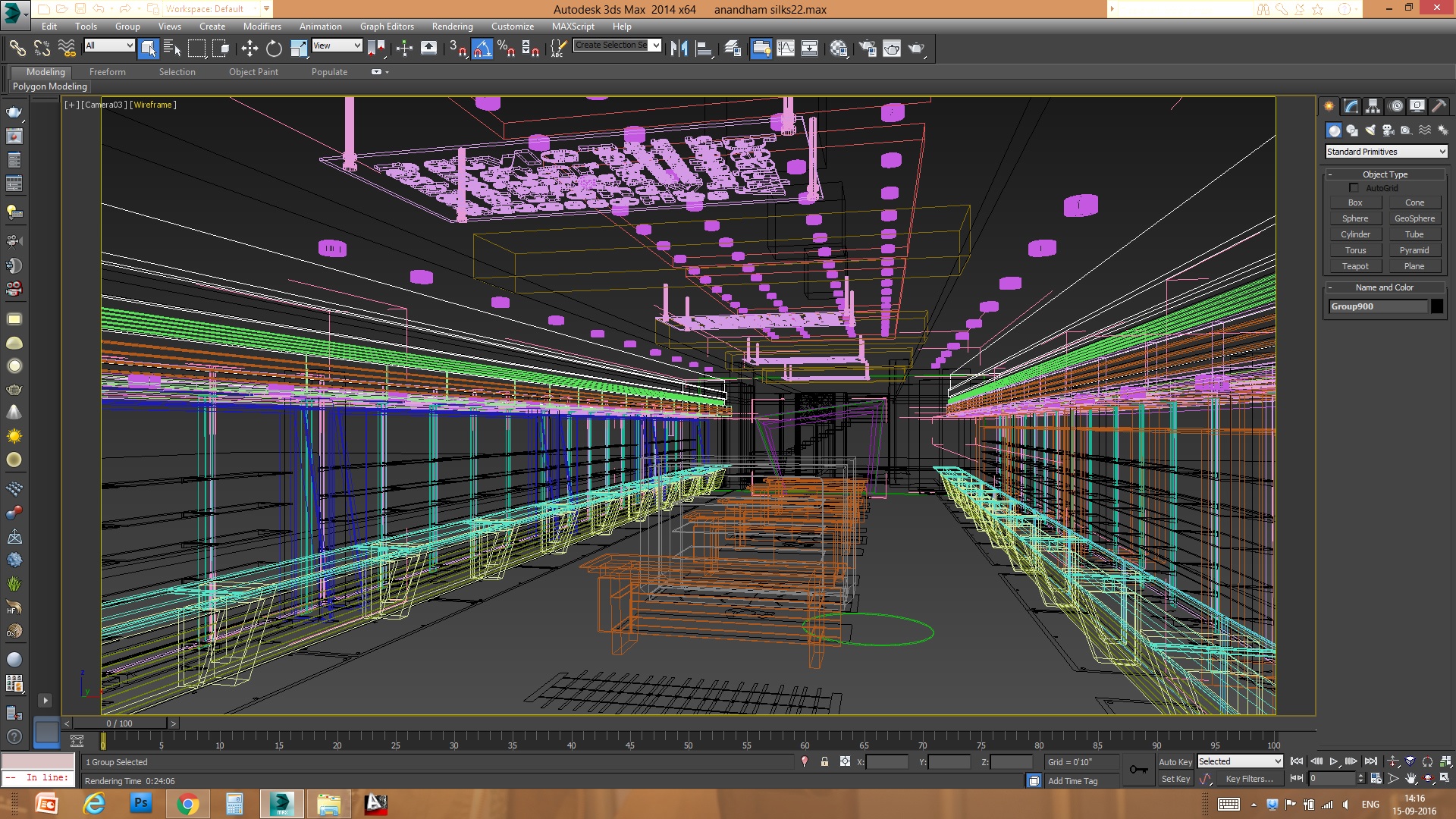Viewport: 1456px width, 819px height.
Task: Toggle the Selection Lock padlock
Action: click(x=824, y=761)
